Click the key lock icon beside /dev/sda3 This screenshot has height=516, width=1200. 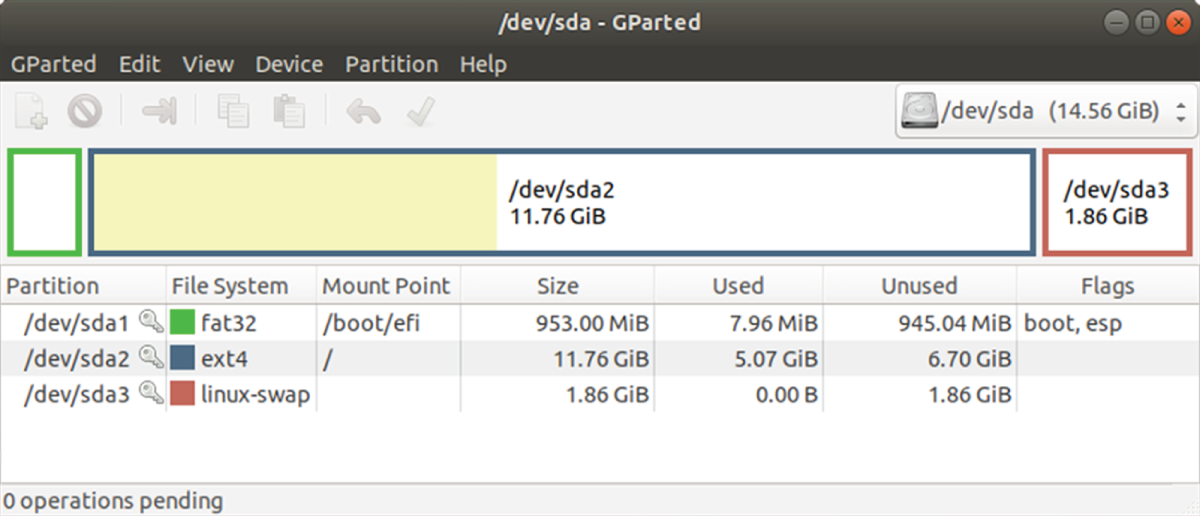151,393
